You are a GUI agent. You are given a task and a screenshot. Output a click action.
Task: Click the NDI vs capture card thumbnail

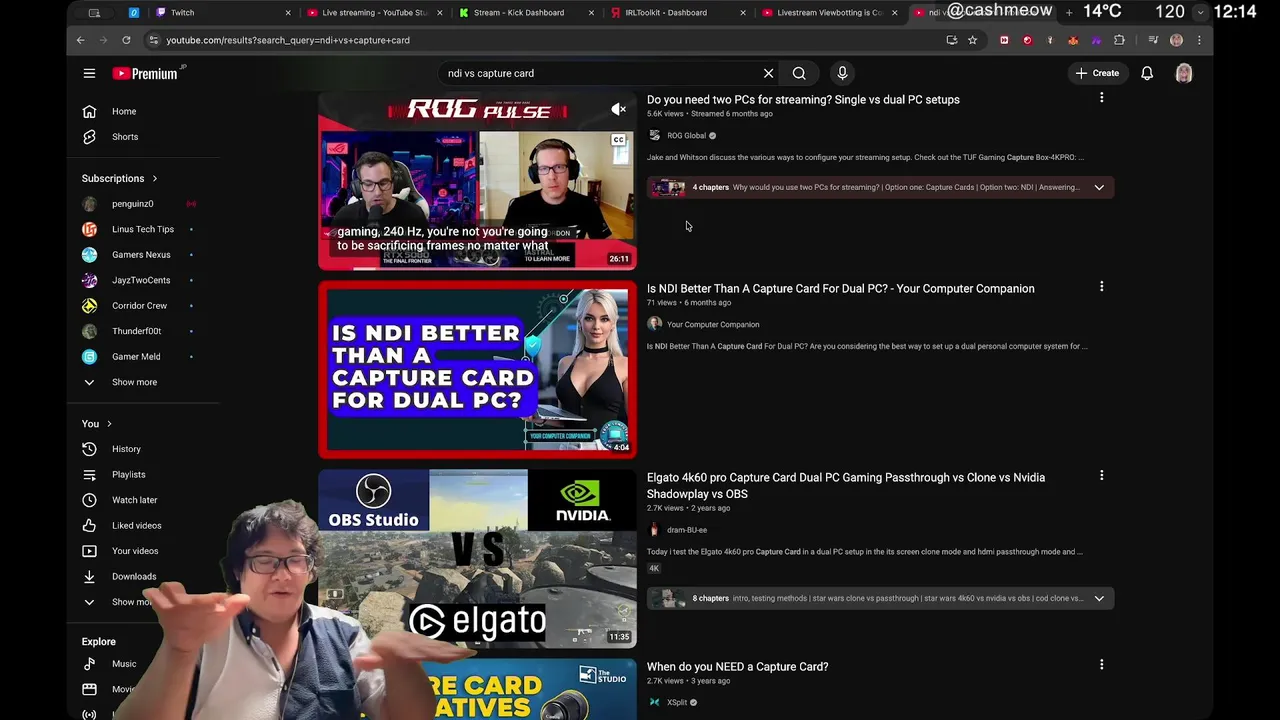coord(477,370)
